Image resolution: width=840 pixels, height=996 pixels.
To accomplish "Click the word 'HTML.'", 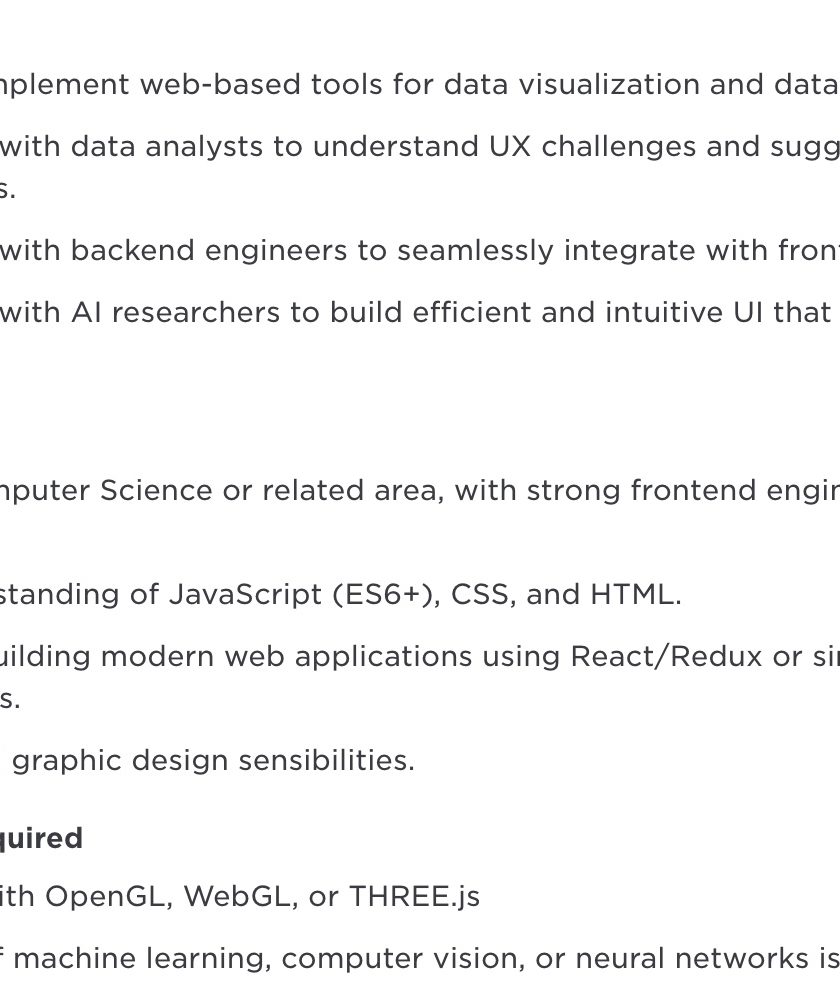I will tap(635, 595).
